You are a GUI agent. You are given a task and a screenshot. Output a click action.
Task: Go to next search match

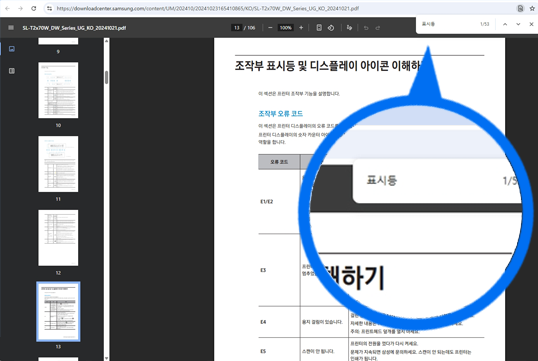coord(518,24)
